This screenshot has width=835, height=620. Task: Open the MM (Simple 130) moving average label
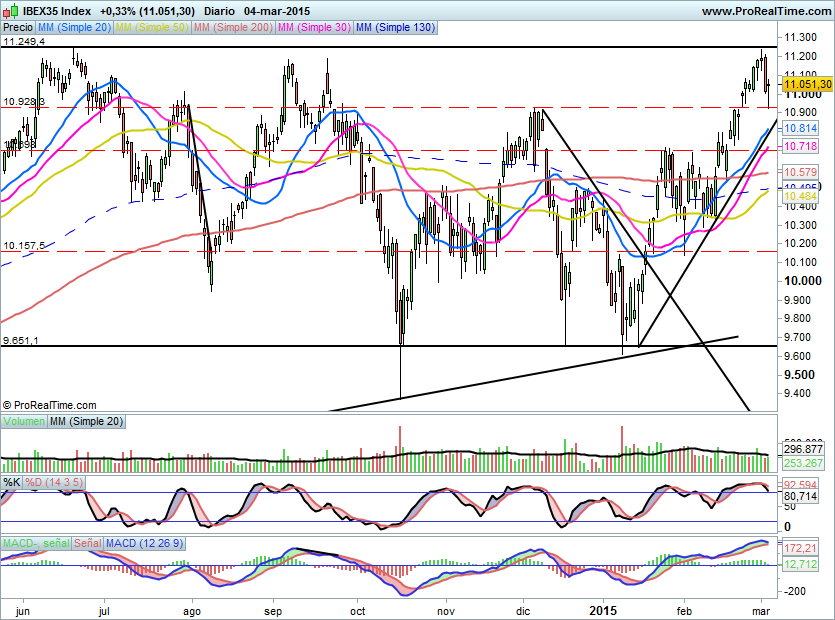(395, 27)
